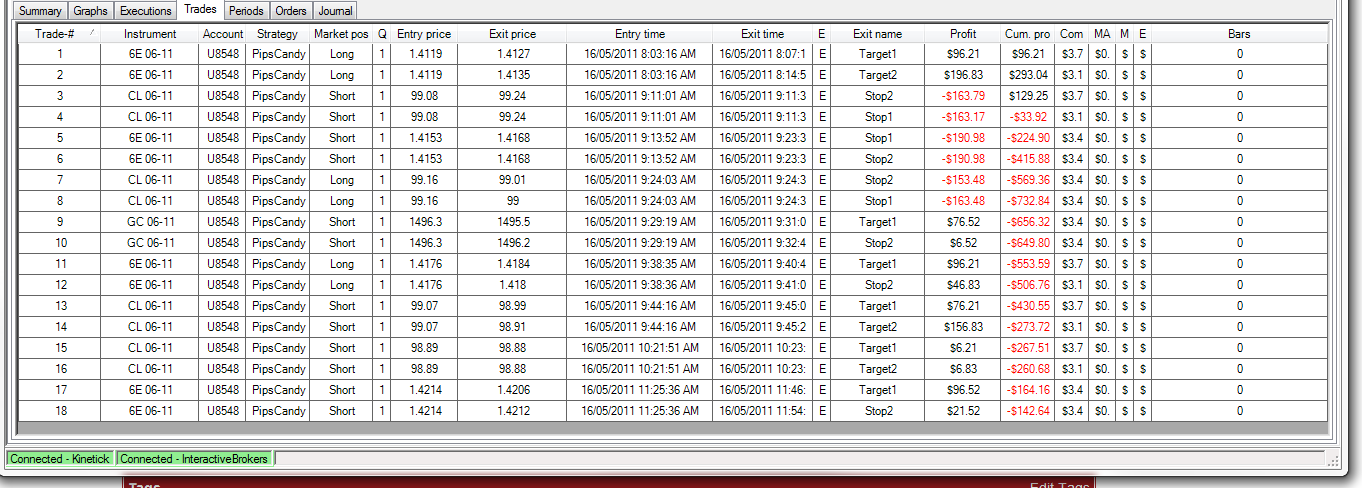Screen dimensions: 1362x488
Task: Click the -$33.92 cumulative profit cell
Action: coord(1028,117)
